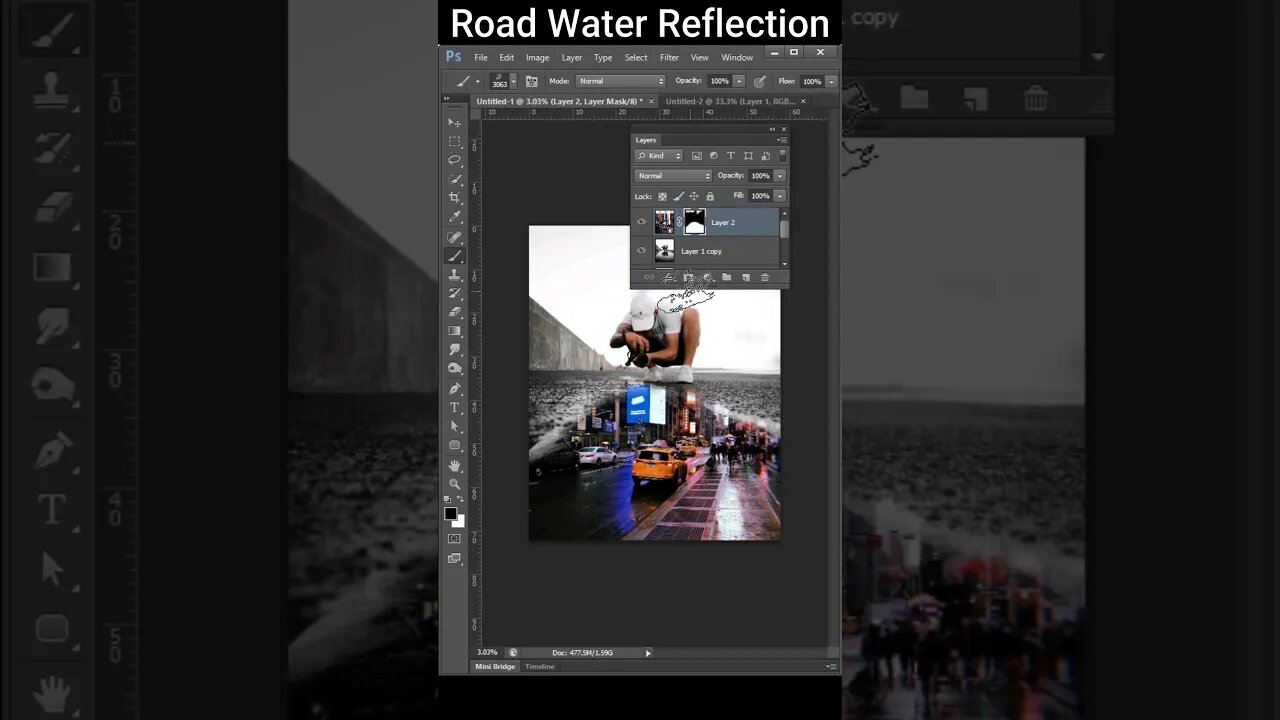Select the Eyedropper tool
1280x720 pixels.
click(454, 217)
